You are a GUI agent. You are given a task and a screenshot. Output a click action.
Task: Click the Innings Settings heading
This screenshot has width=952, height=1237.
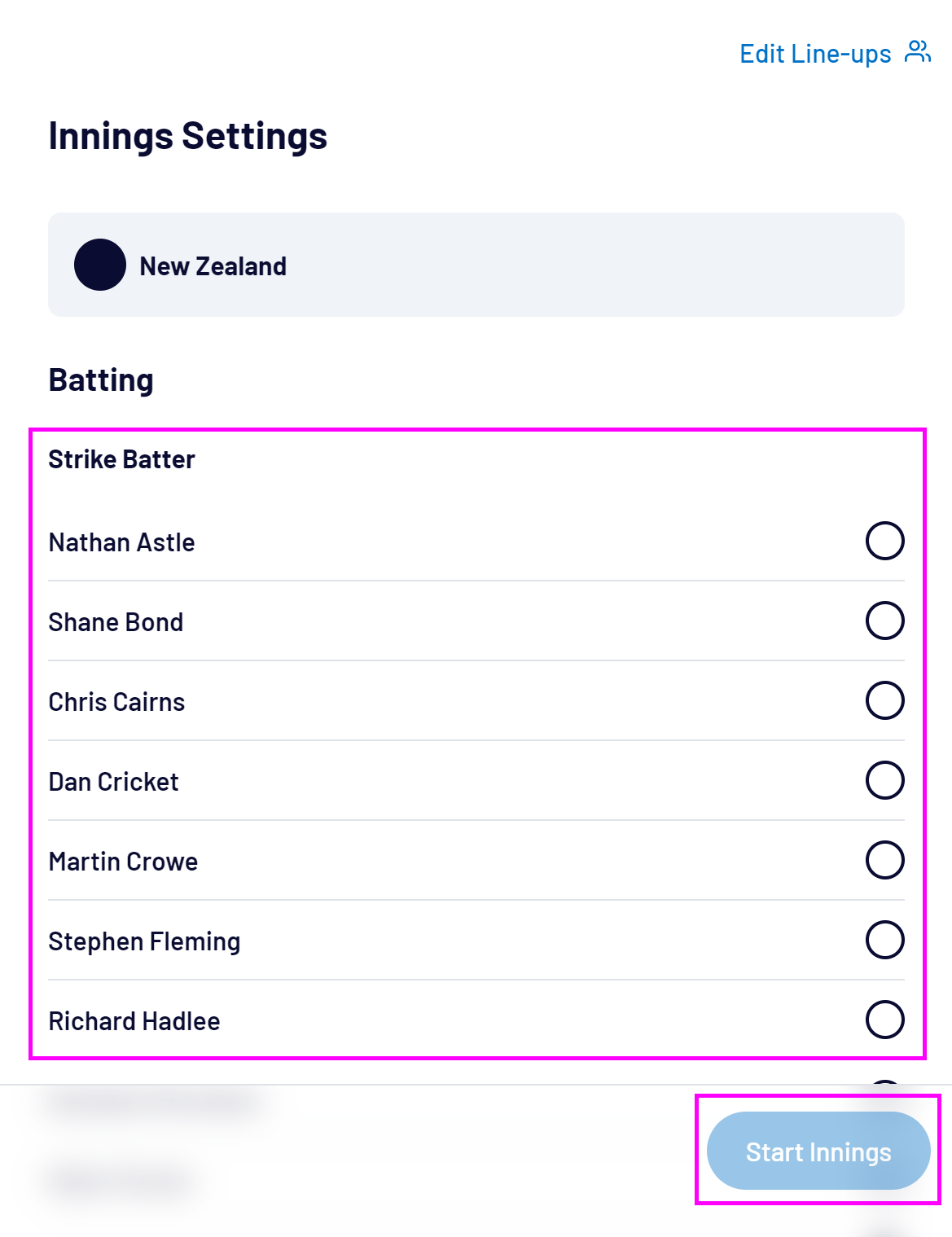point(188,136)
